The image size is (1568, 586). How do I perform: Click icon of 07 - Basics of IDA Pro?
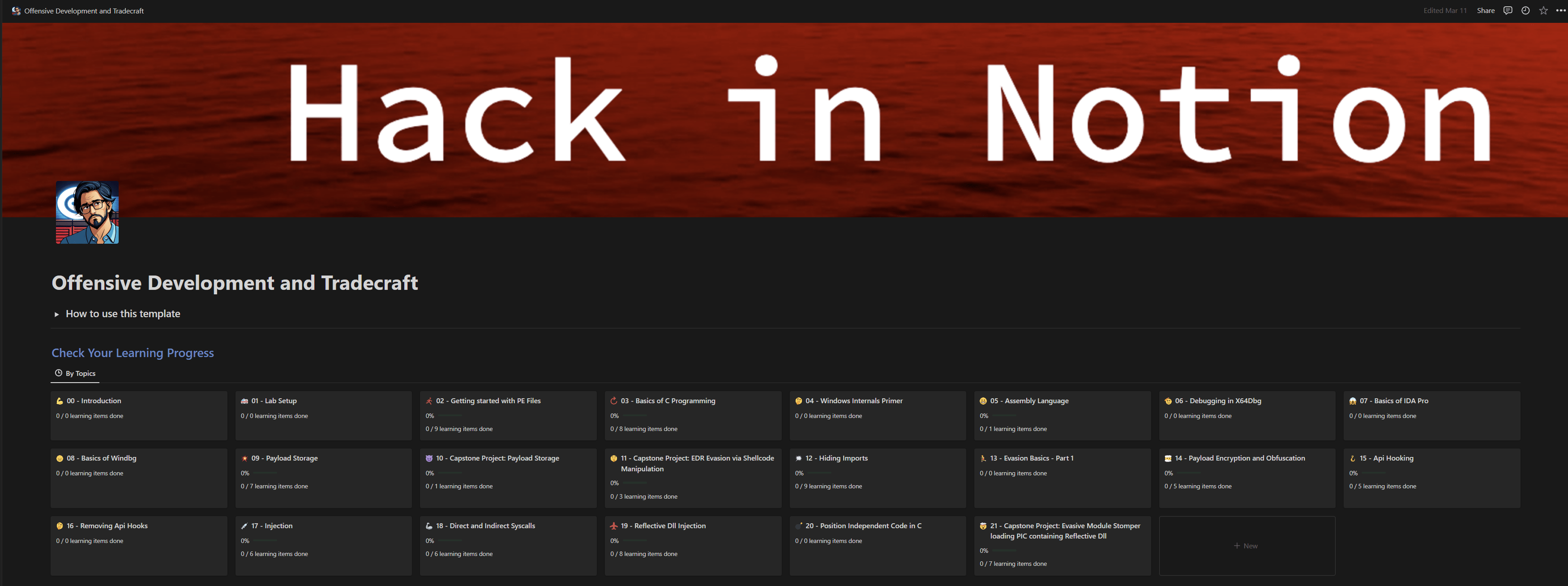click(x=1353, y=401)
